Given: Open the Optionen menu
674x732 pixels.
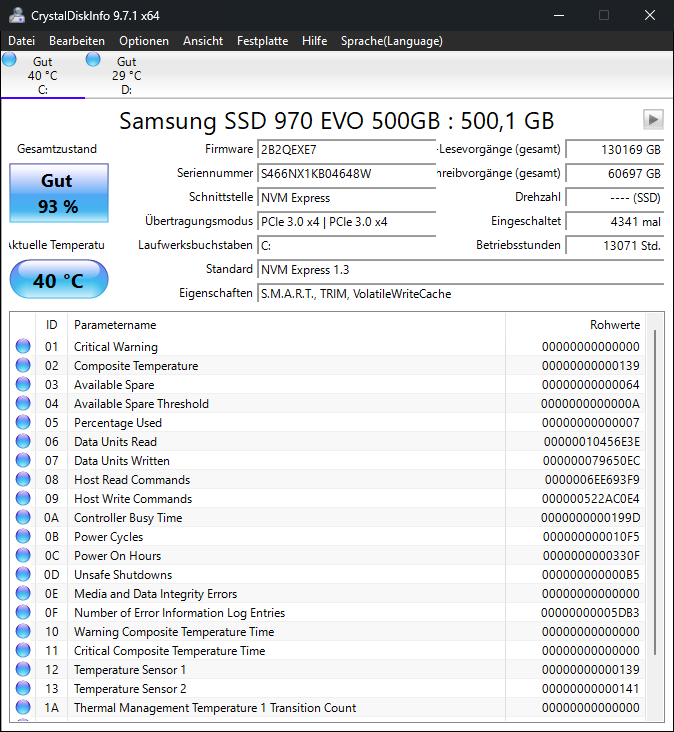Looking at the screenshot, I should pos(144,41).
